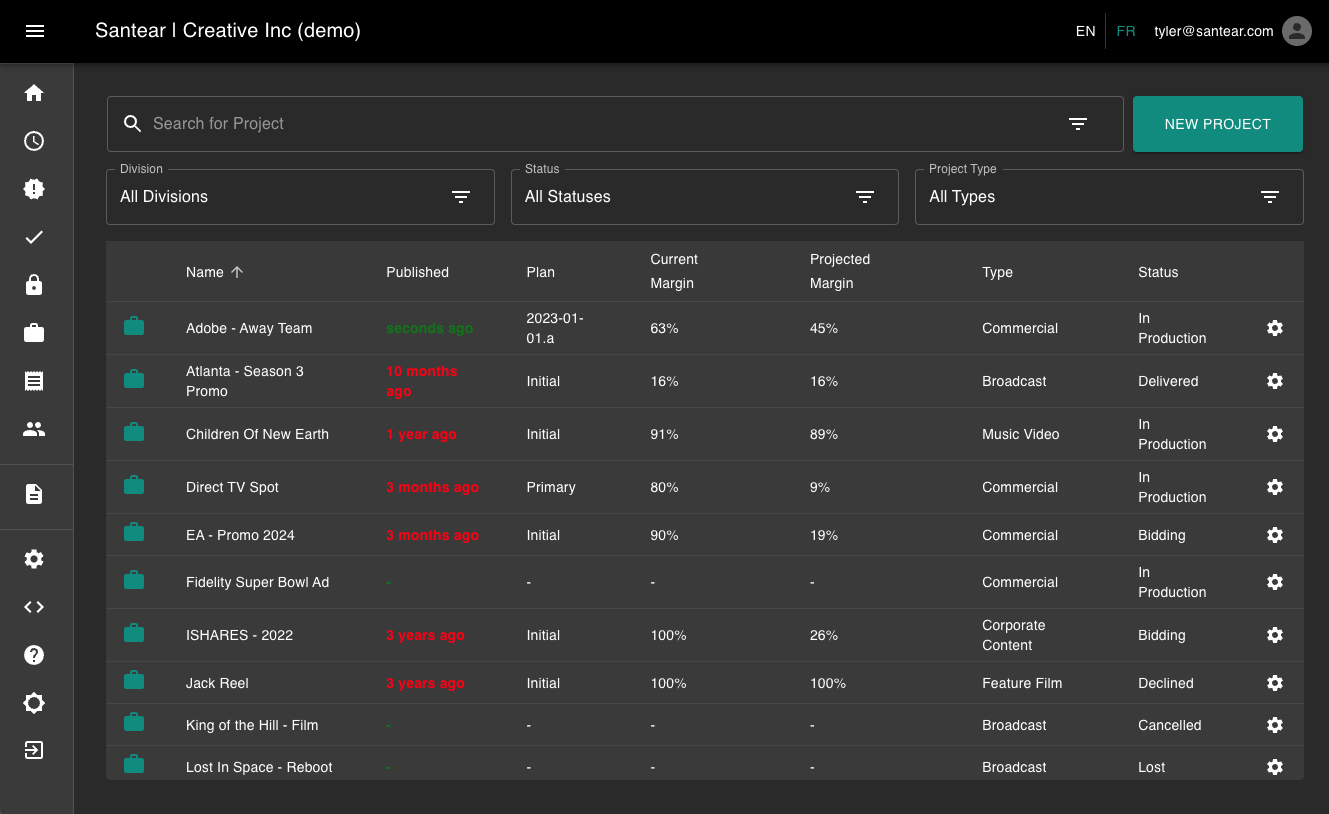Click the logout icon in sidebar
The height and width of the screenshot is (814, 1329).
[x=34, y=751]
